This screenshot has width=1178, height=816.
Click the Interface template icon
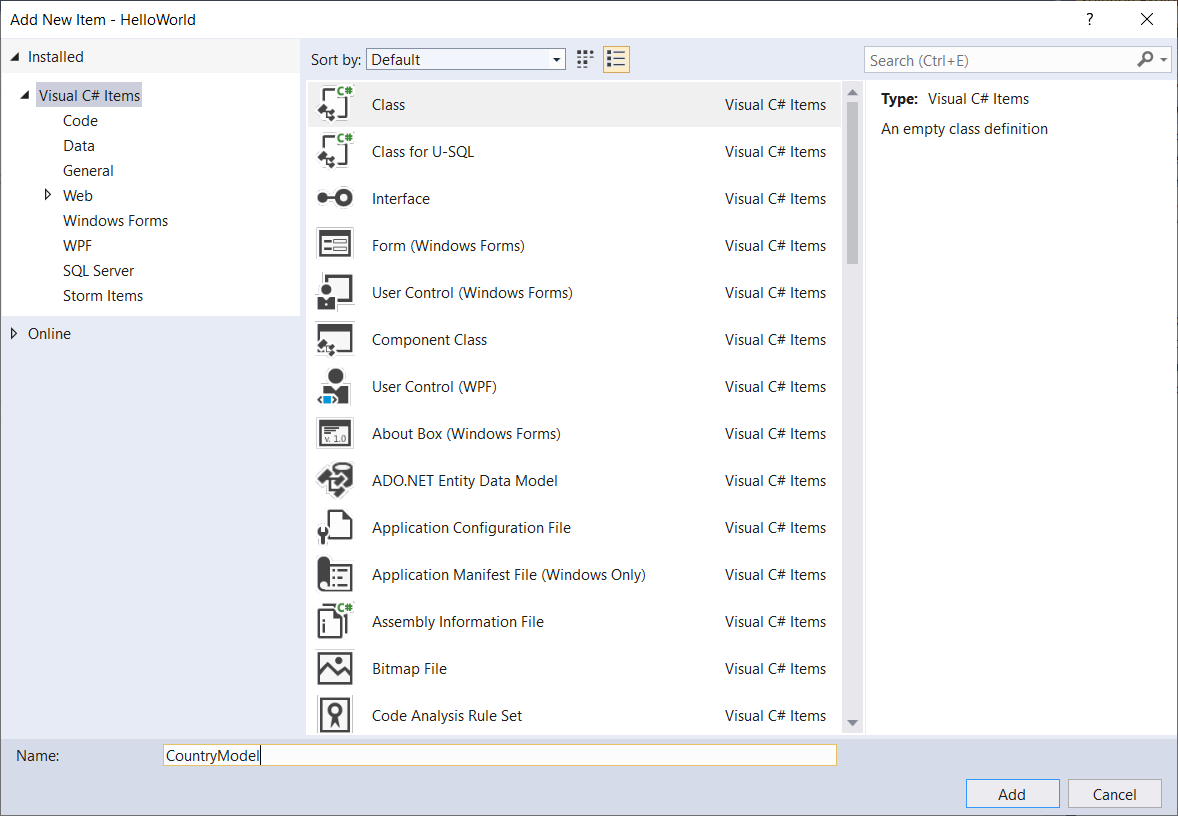coord(335,198)
